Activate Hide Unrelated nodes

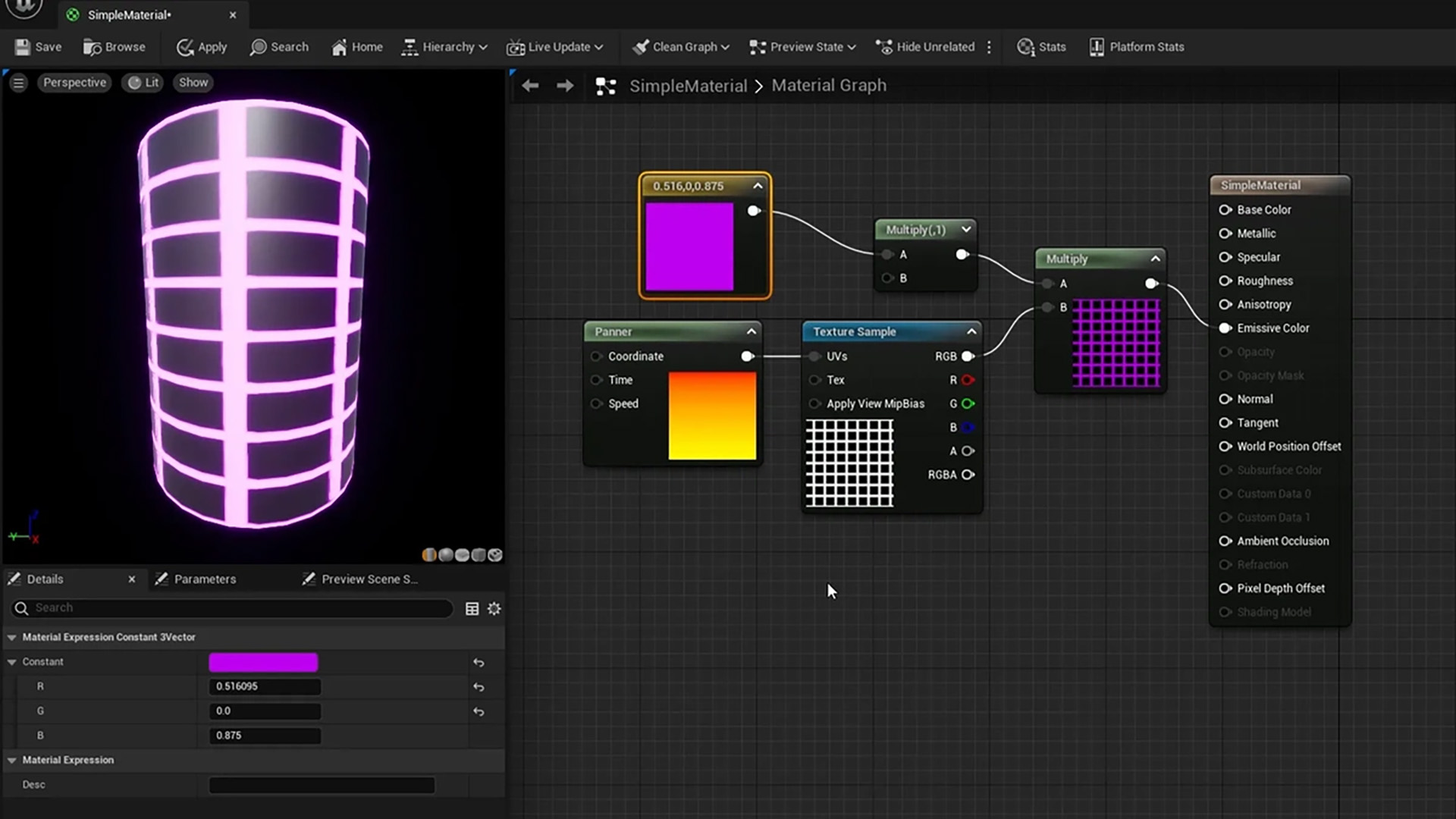coord(924,47)
